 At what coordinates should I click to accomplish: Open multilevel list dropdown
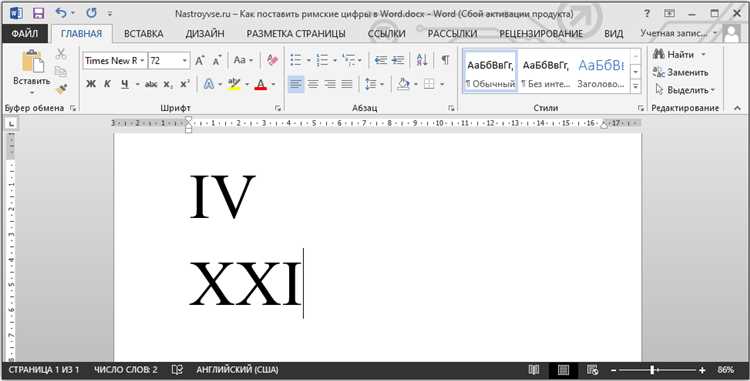[360, 61]
